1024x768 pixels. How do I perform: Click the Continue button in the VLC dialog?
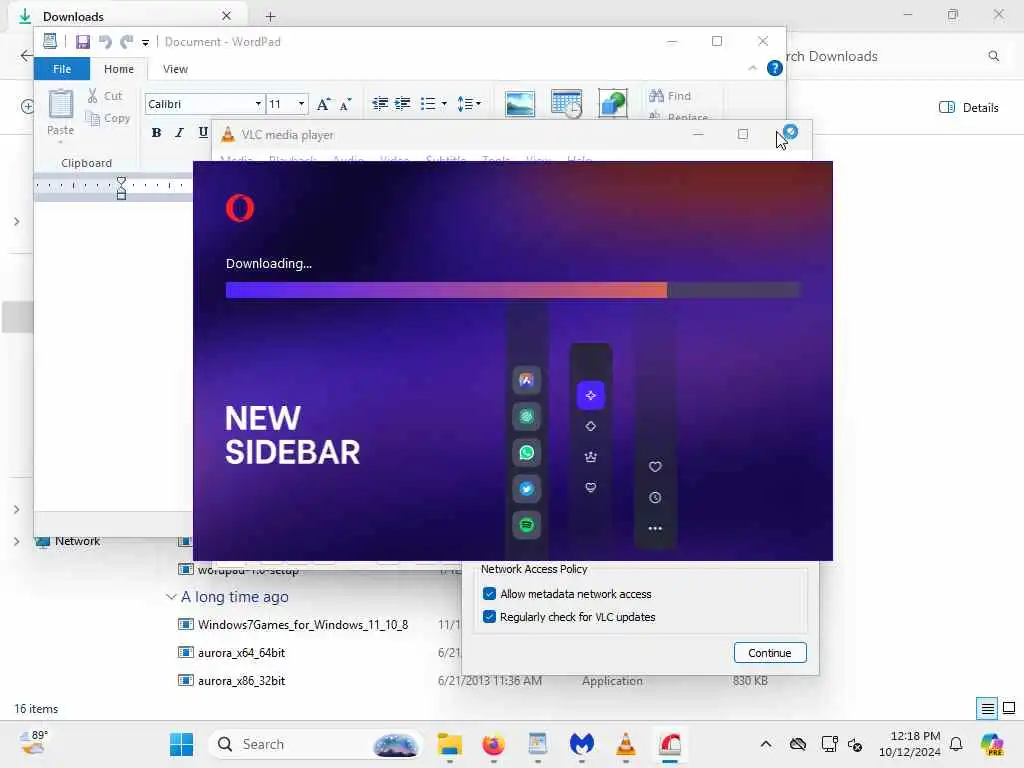[x=770, y=652]
